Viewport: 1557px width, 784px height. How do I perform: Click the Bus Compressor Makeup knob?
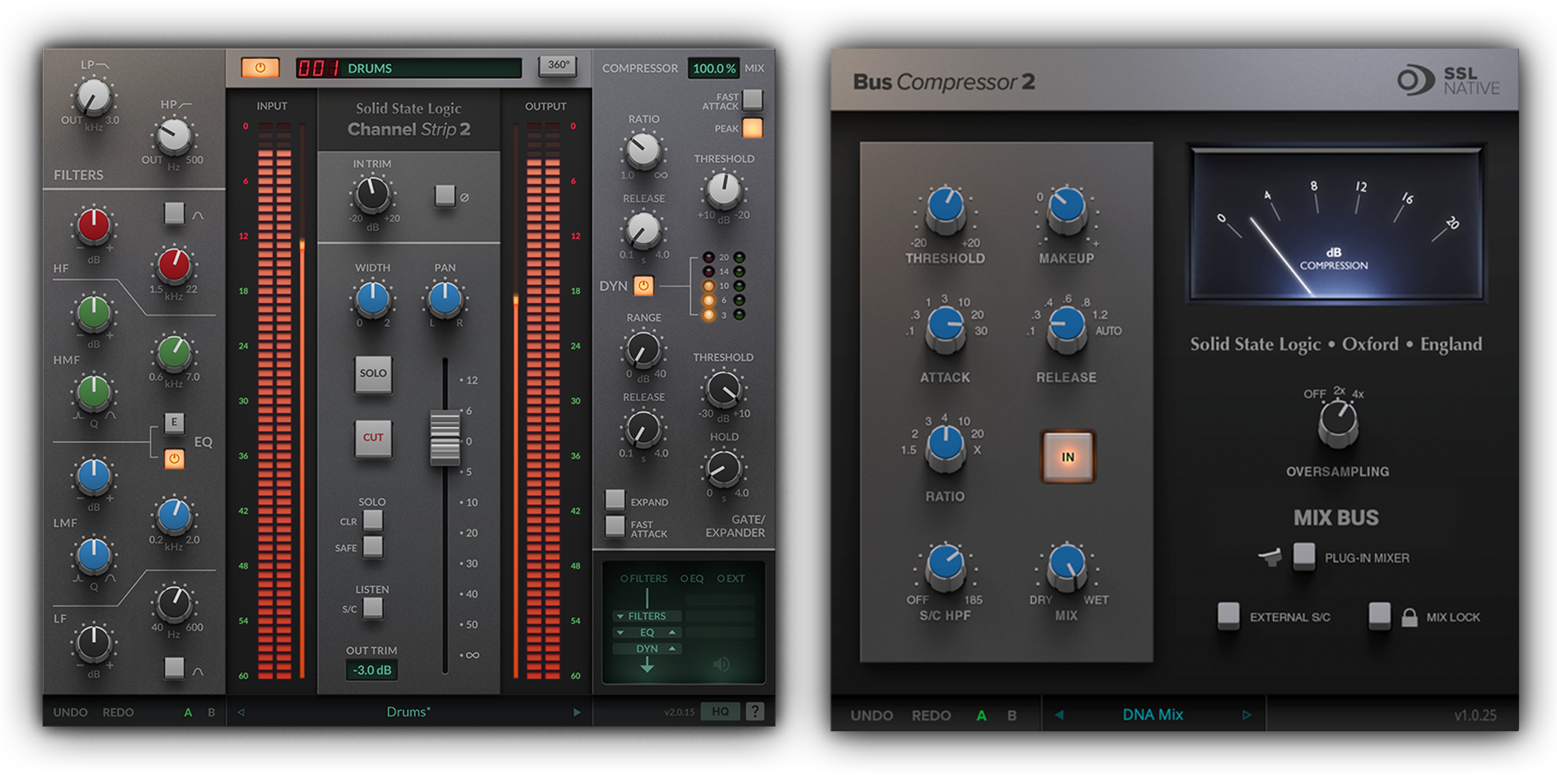point(1066,208)
